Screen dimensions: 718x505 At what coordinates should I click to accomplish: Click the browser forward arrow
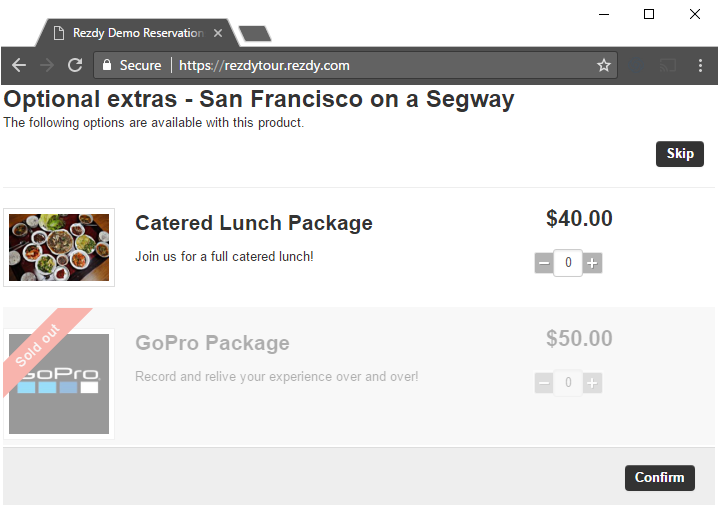47,65
